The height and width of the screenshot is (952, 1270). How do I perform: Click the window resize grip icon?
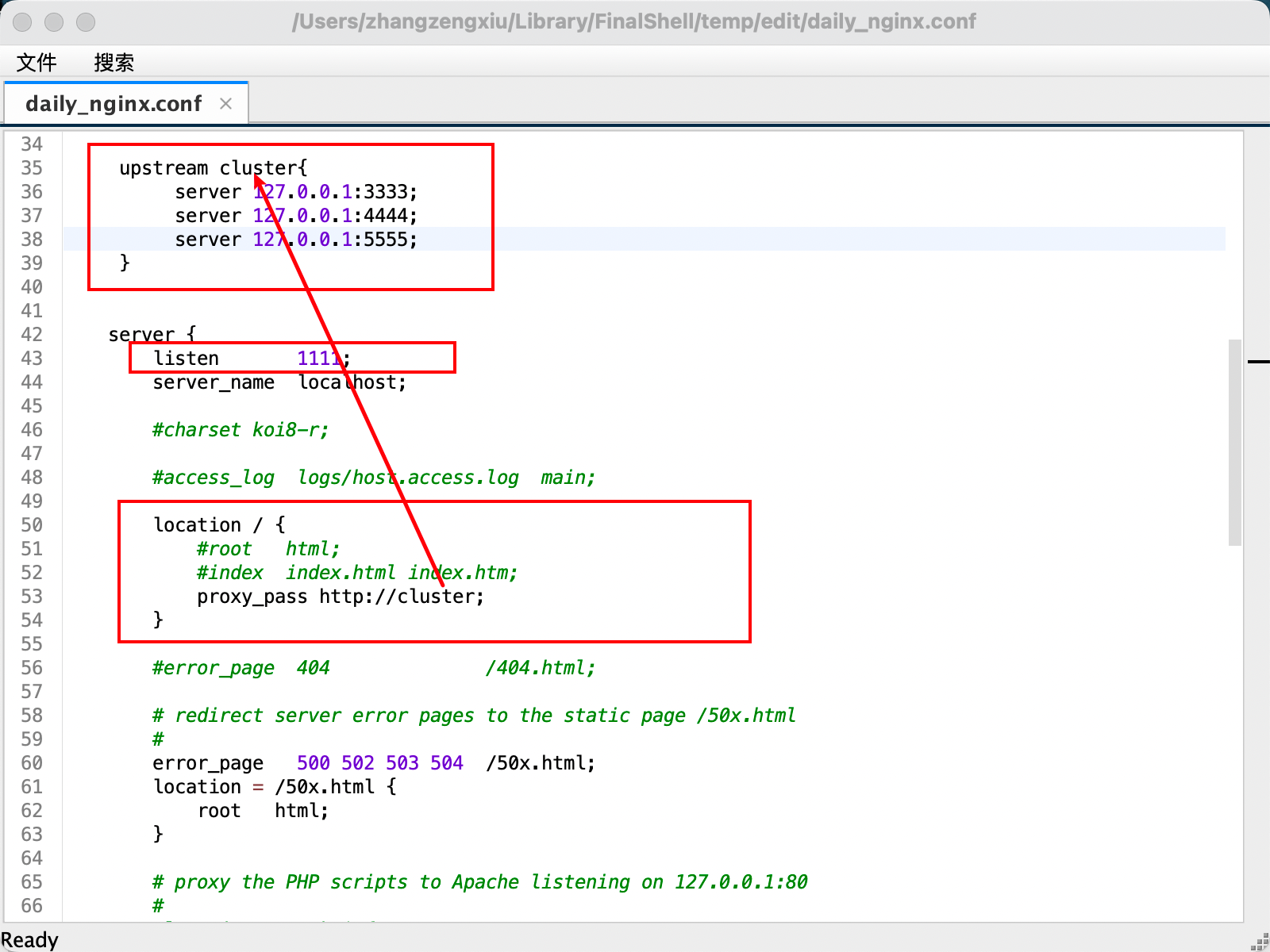coord(1260,942)
